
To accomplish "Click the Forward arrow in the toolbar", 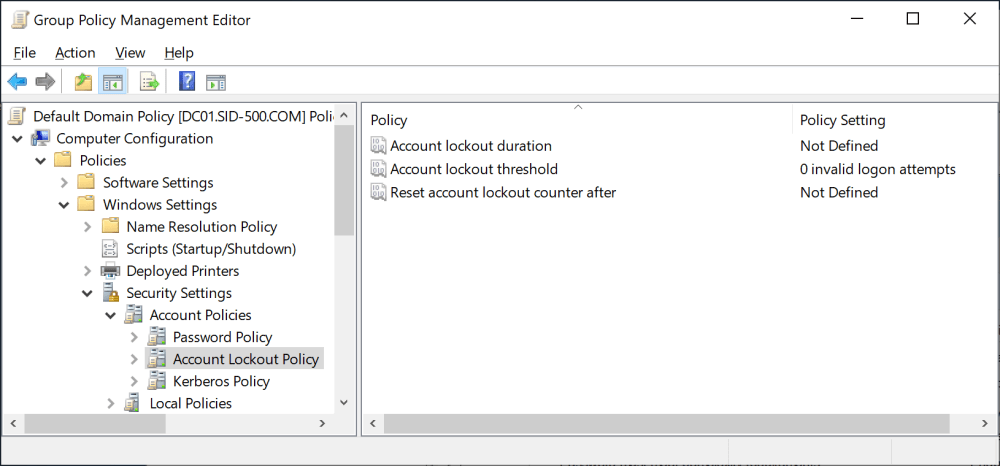I will pyautogui.click(x=45, y=82).
